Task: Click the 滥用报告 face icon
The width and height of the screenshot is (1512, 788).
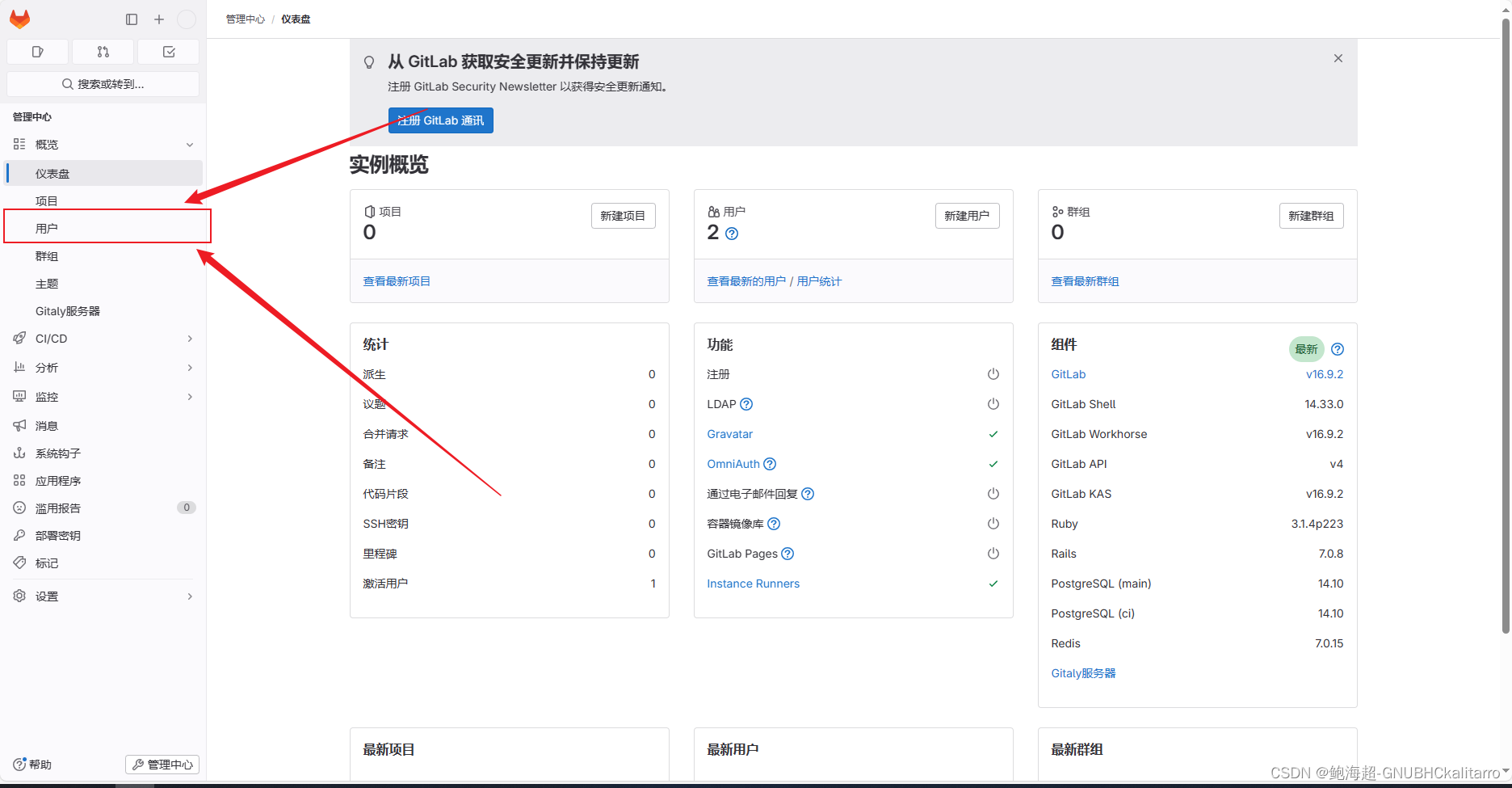Action: coord(19,508)
